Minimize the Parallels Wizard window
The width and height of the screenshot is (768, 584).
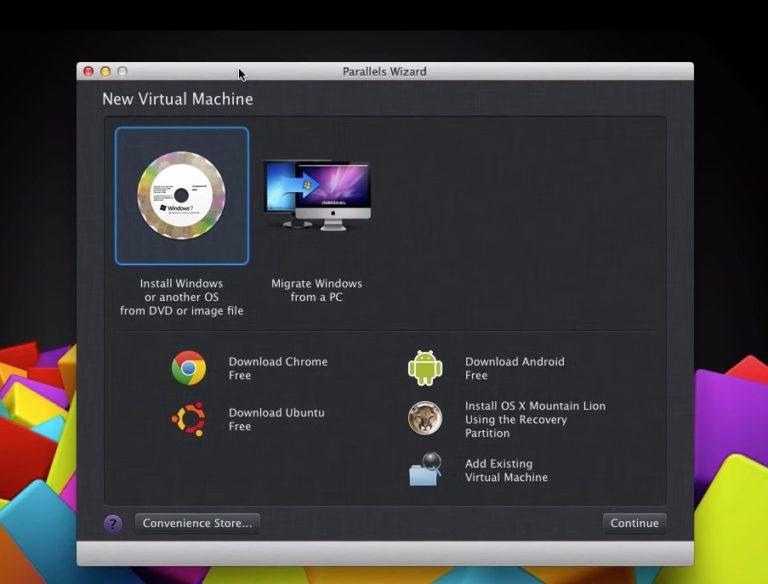point(105,72)
